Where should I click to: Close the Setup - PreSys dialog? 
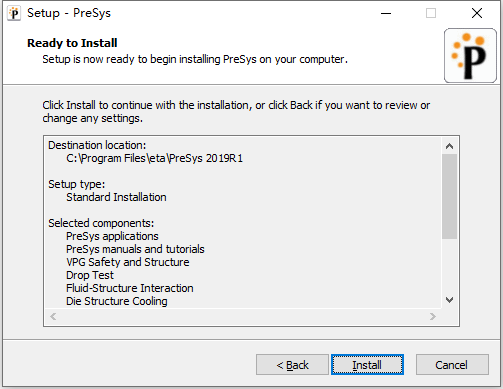point(477,14)
